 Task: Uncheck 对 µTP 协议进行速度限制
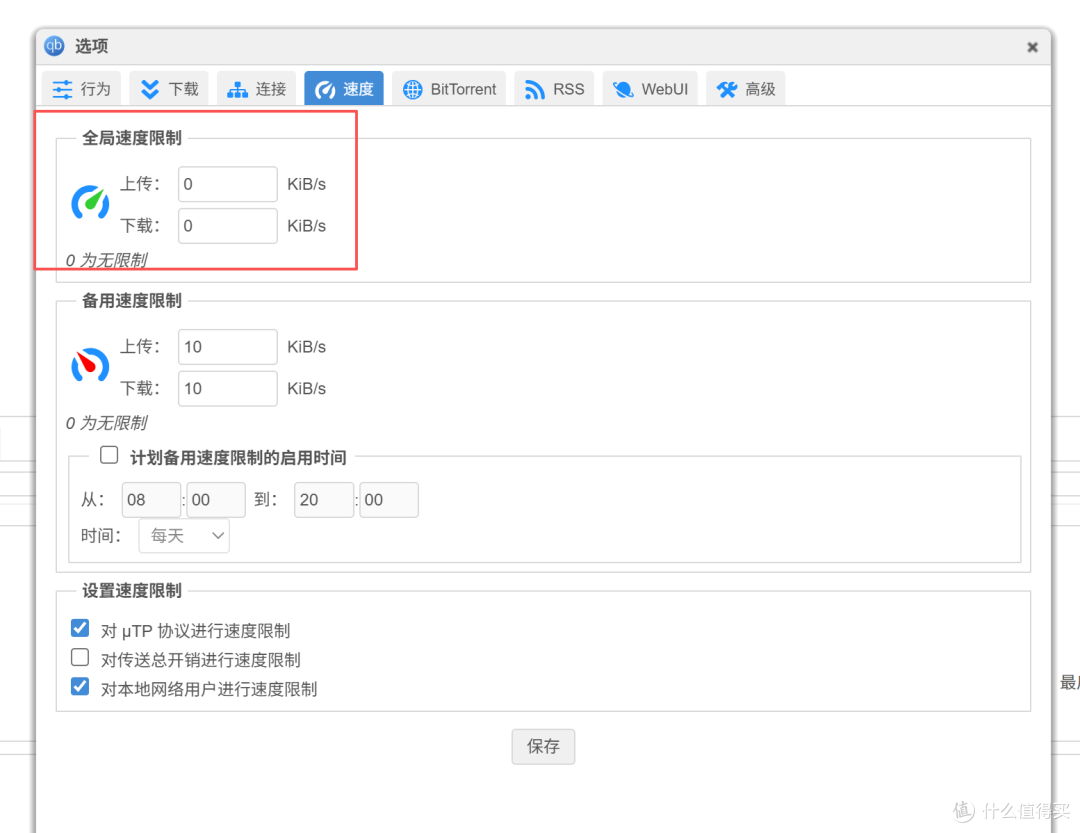[x=80, y=628]
